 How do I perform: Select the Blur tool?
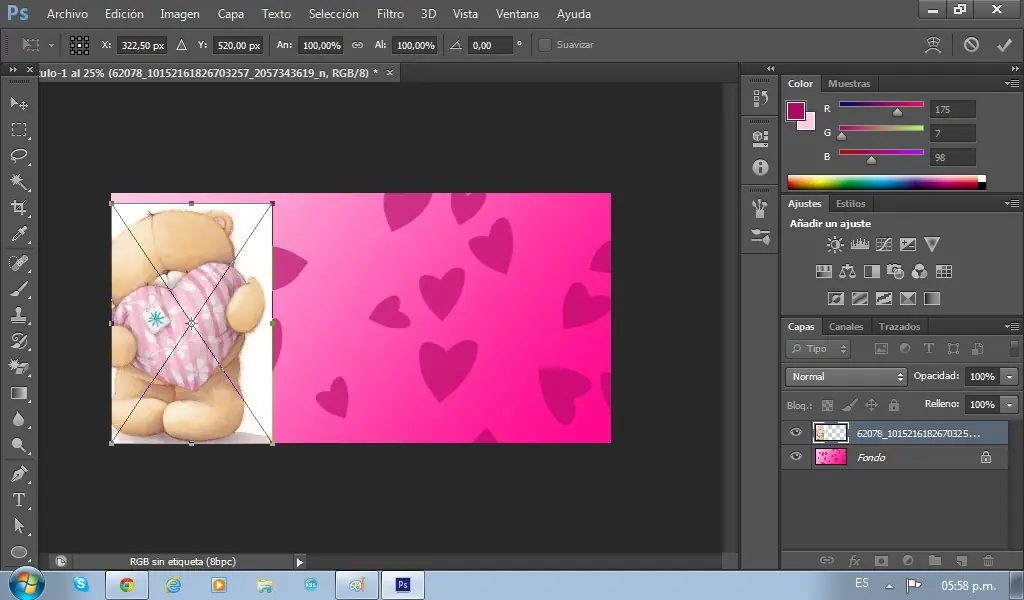tap(19, 419)
